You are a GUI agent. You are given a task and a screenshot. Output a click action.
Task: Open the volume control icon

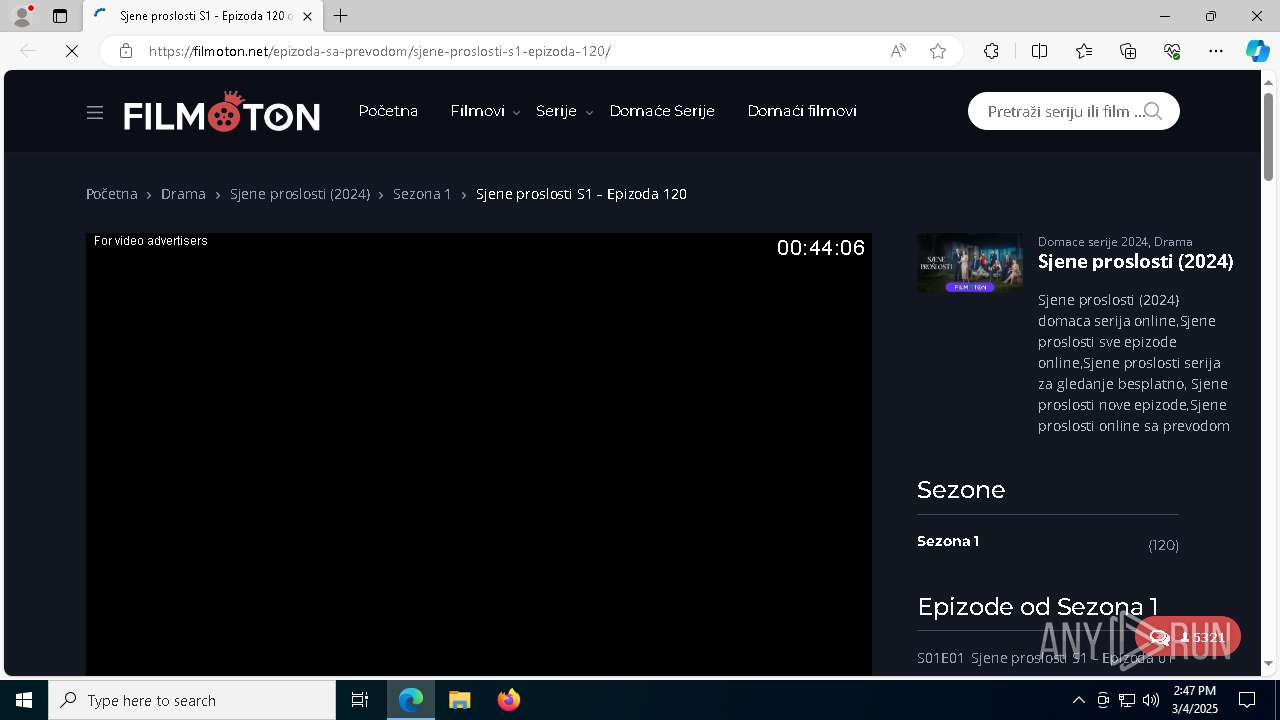click(1151, 700)
